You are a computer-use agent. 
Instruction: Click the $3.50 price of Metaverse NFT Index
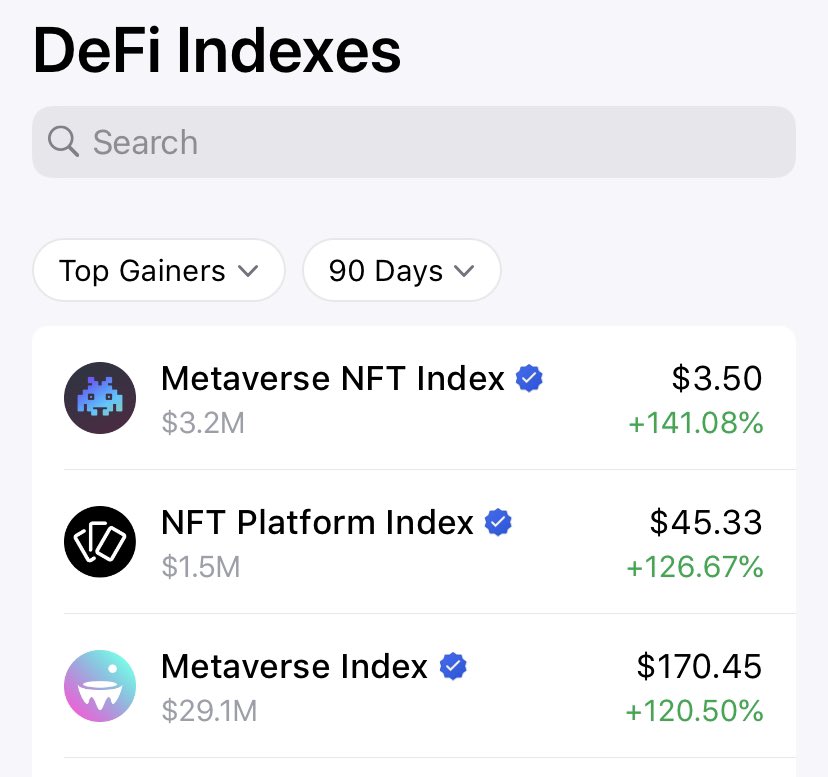click(x=717, y=378)
